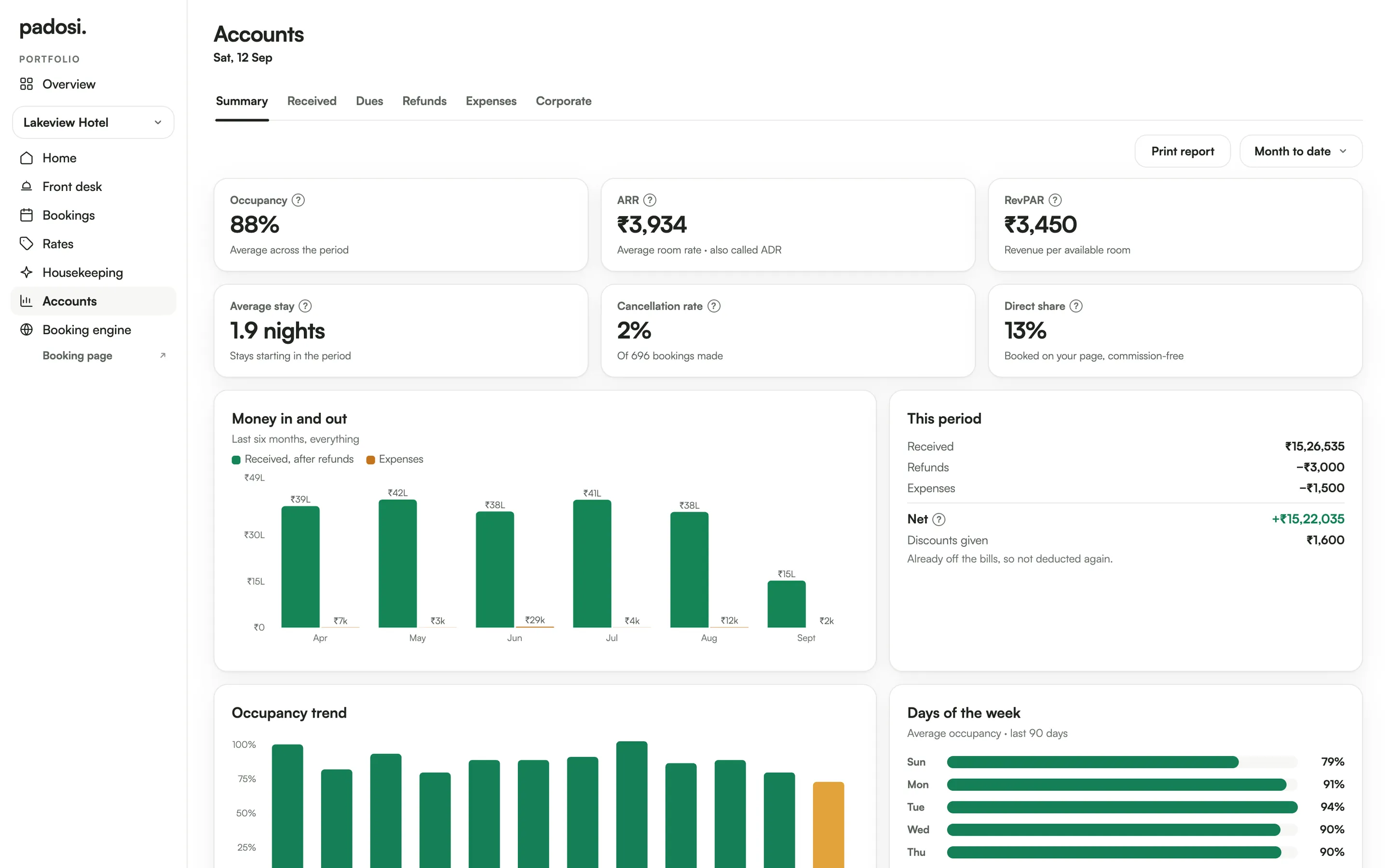Click the Discounts given ₹1,600 value

click(1325, 540)
